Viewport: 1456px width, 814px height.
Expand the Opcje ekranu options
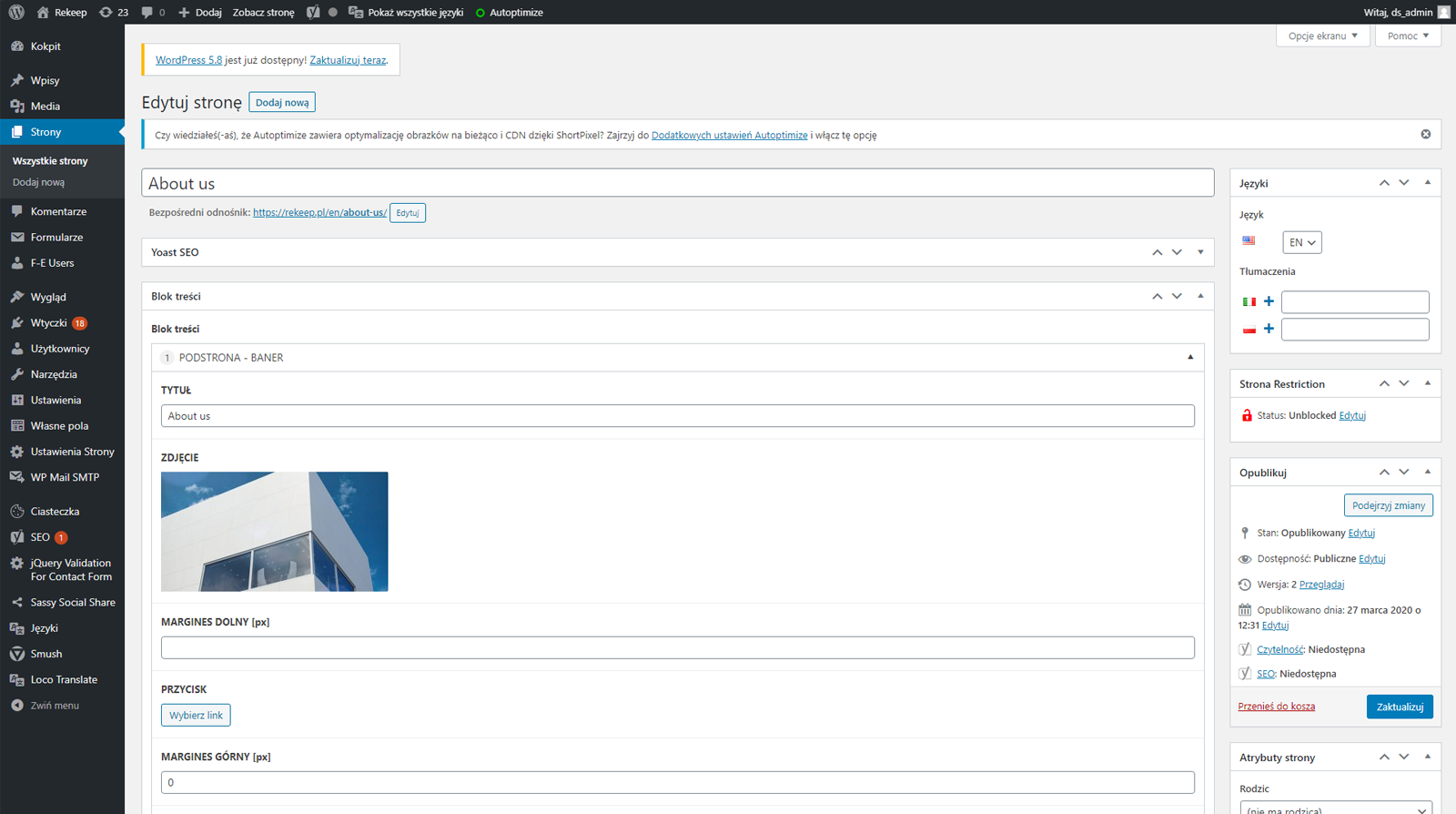tap(1322, 36)
